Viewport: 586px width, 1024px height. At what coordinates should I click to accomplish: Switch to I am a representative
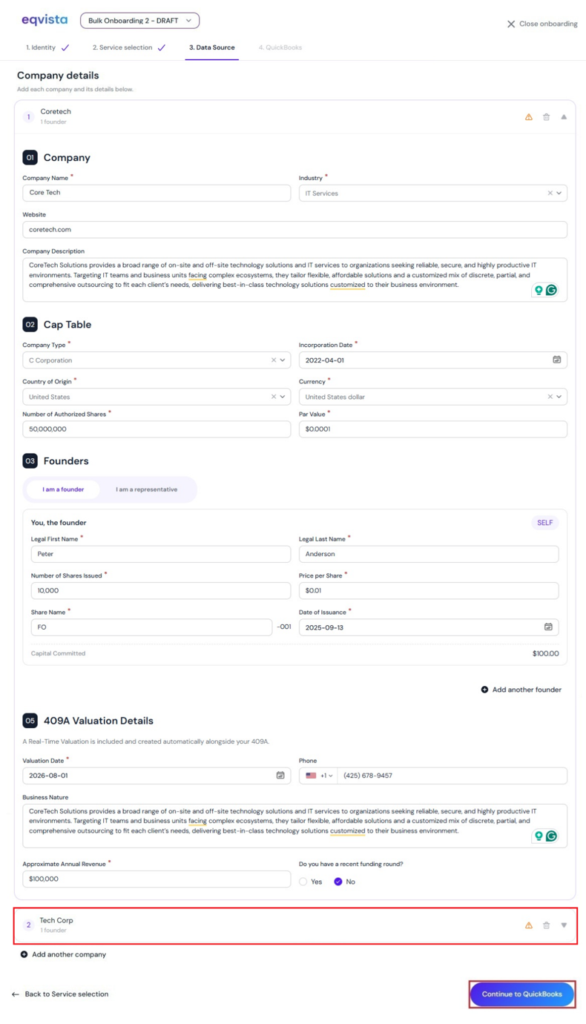click(146, 489)
